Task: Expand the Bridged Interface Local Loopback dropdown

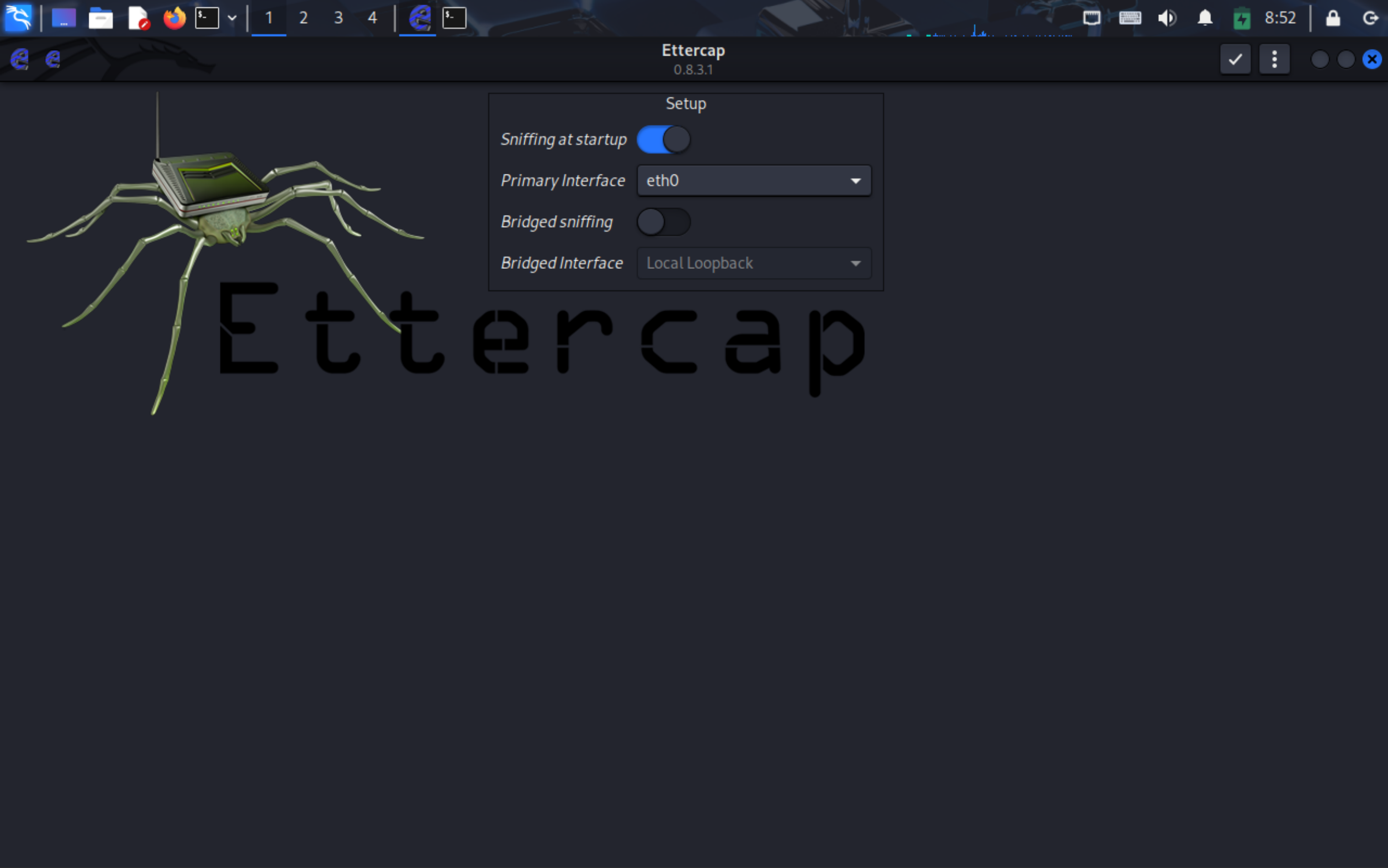Action: (x=754, y=264)
